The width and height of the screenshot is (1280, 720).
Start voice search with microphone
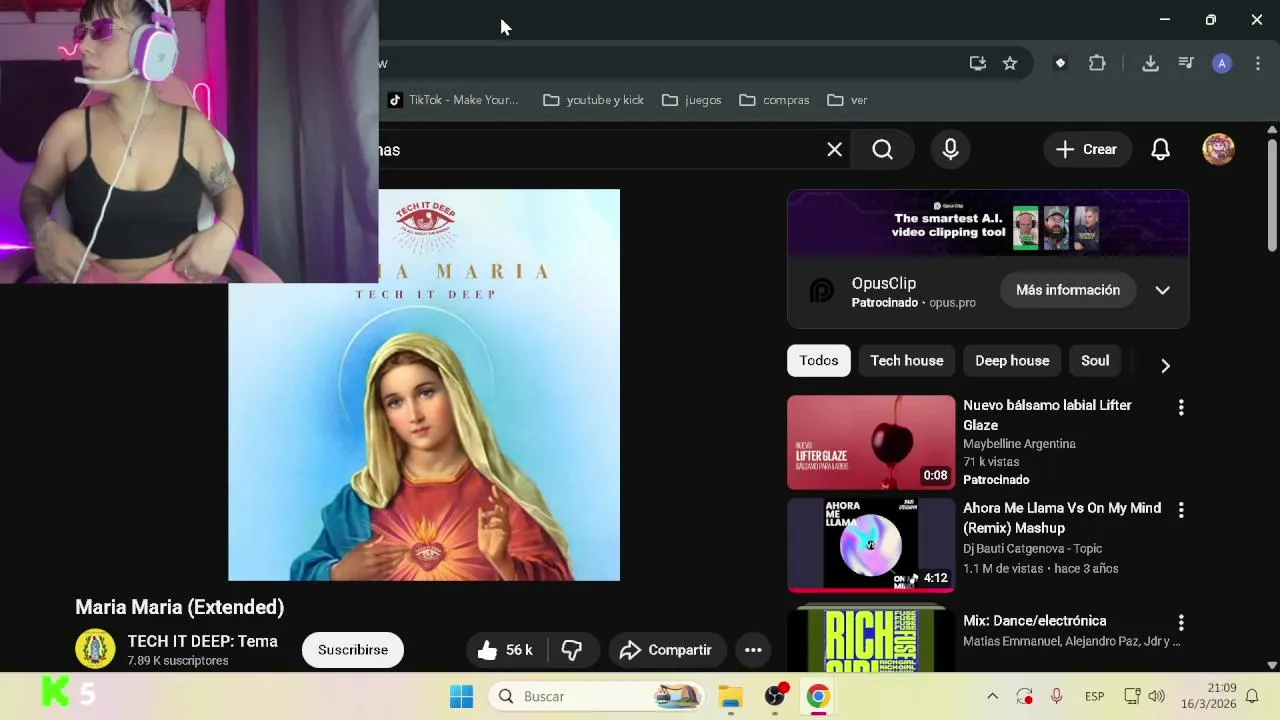951,150
